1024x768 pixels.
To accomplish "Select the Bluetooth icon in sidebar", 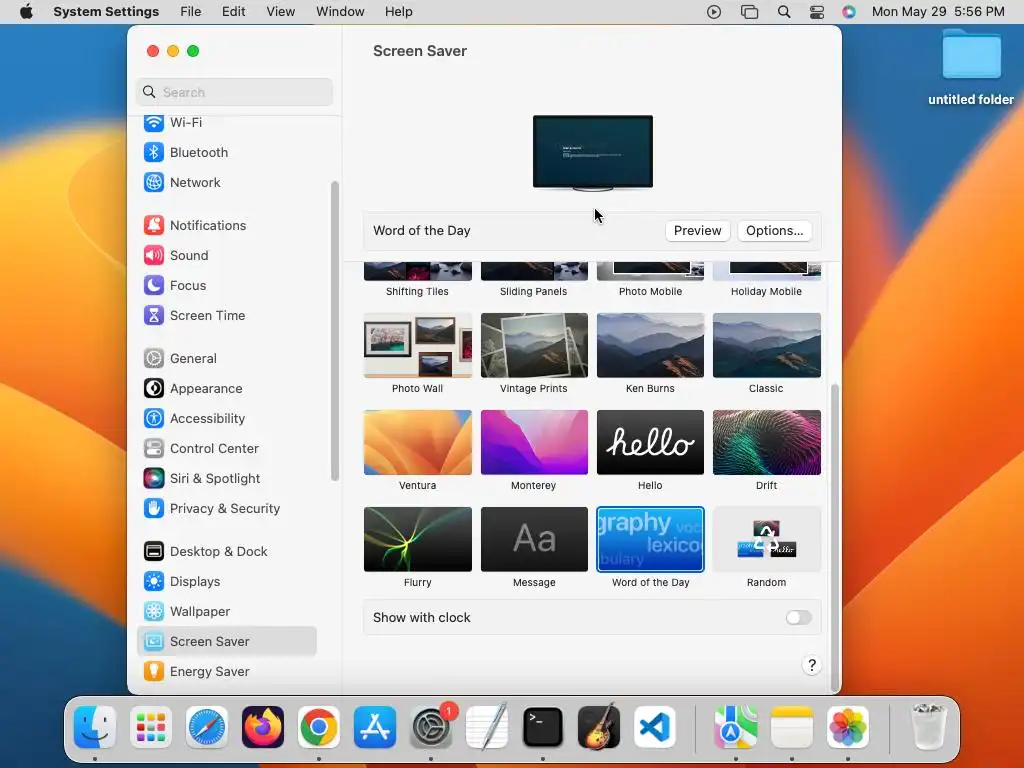I will 153,152.
